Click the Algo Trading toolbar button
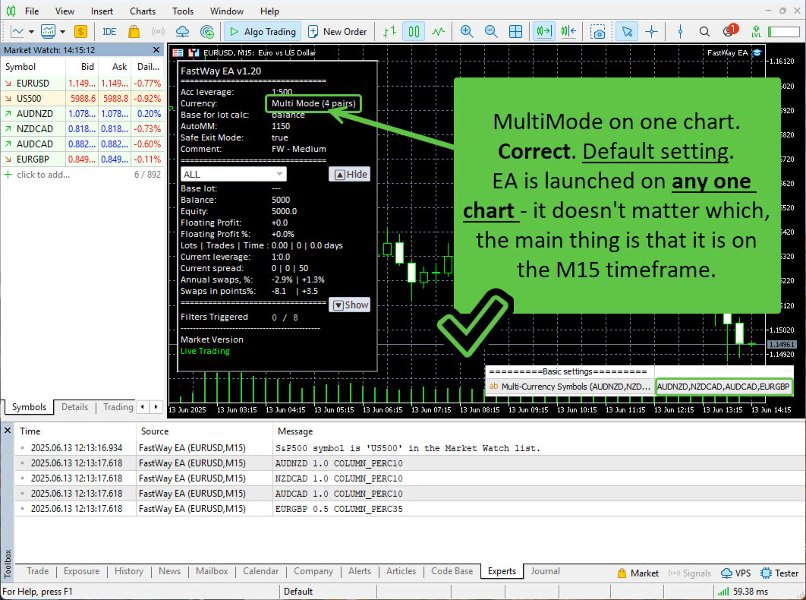Image resolution: width=806 pixels, height=600 pixels. [x=260, y=31]
